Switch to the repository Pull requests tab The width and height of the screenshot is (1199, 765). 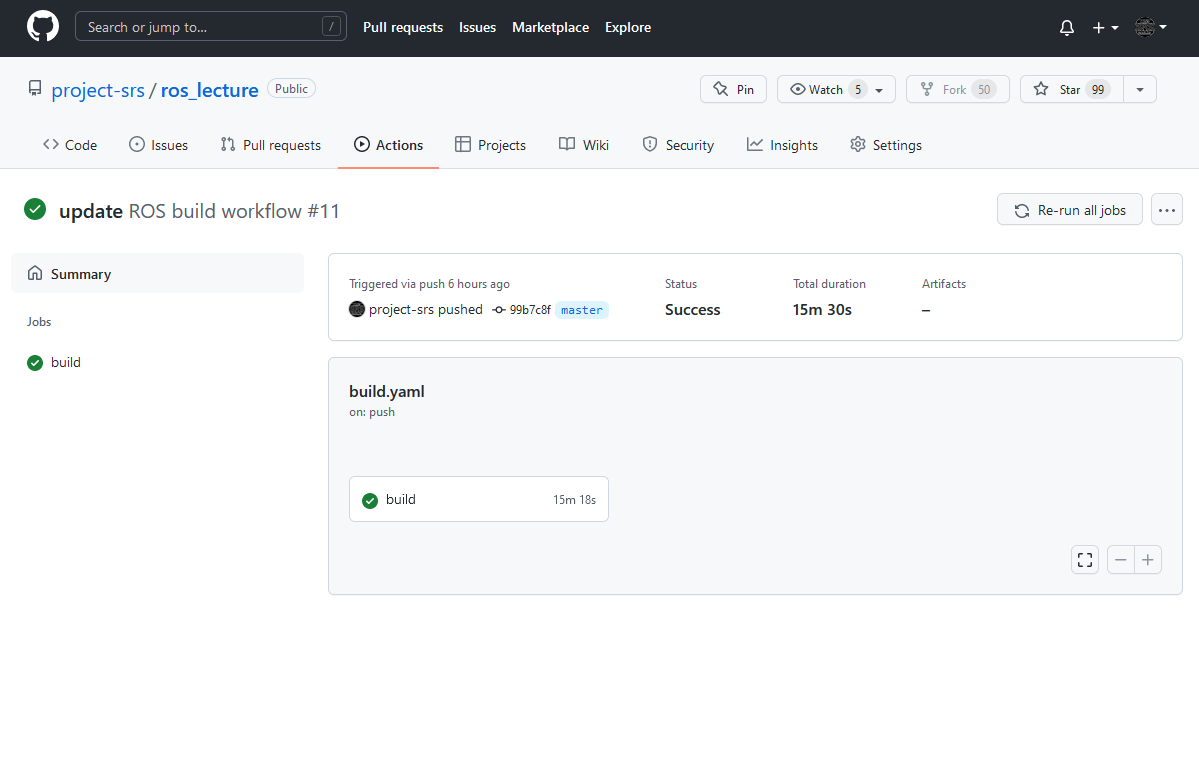pos(271,145)
